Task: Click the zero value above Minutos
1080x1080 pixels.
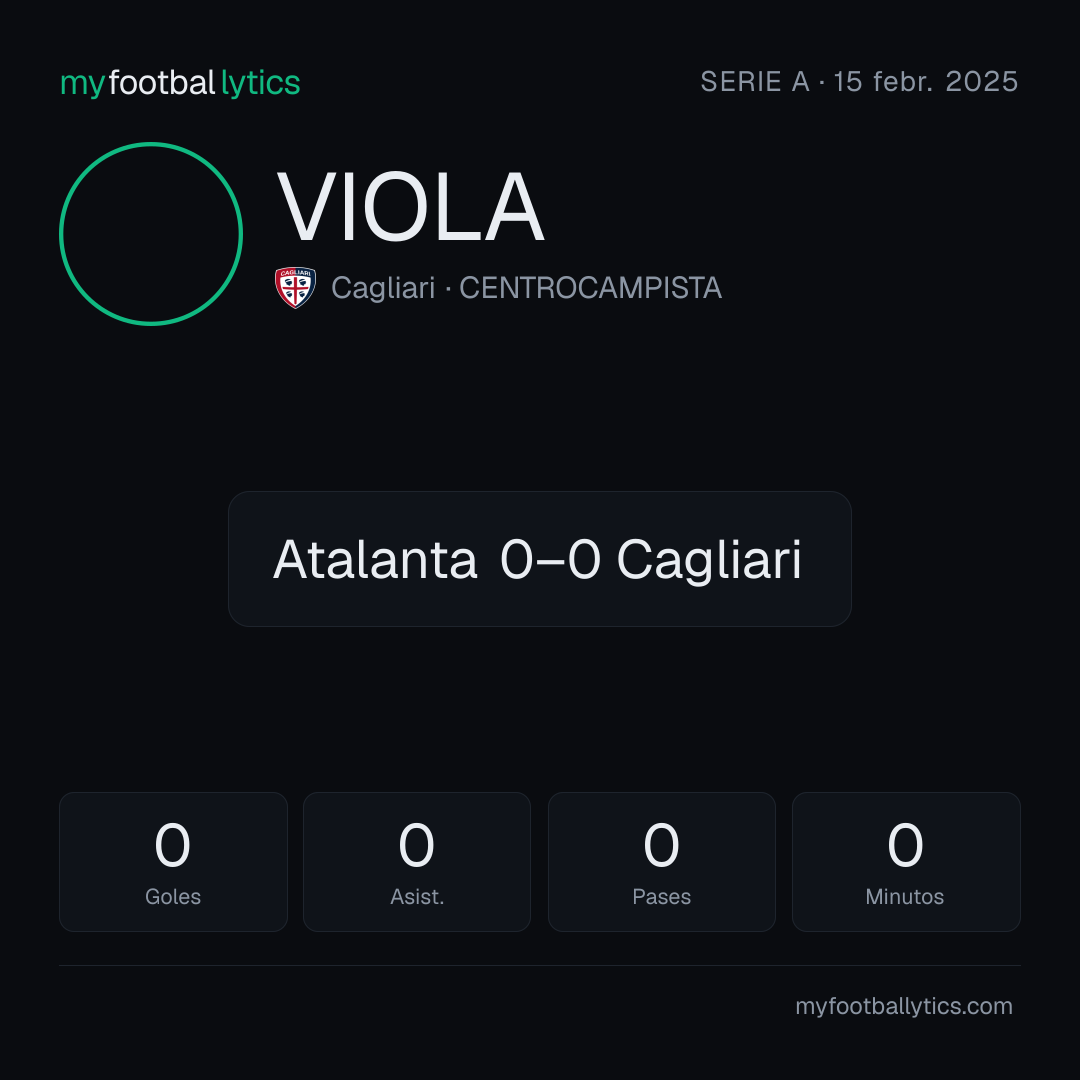Action: pos(905,844)
